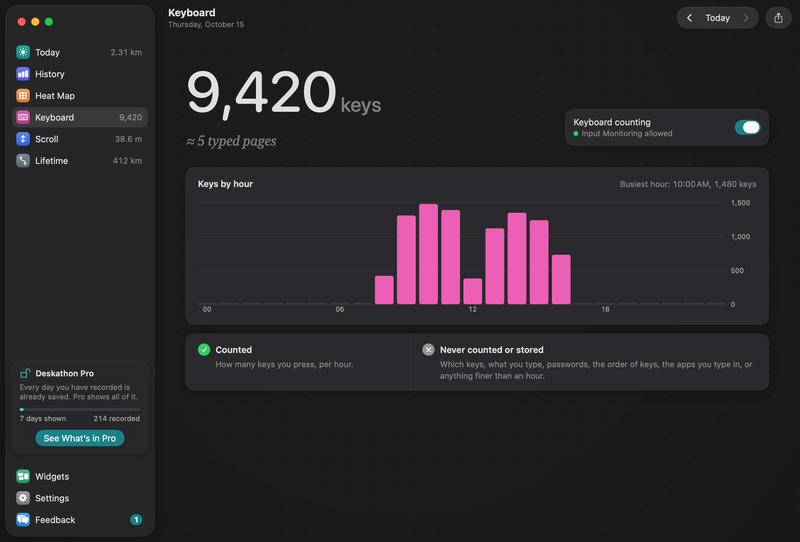Click the 'Busiest hour: 10:00 AM, 1,480 keys' text

688,184
